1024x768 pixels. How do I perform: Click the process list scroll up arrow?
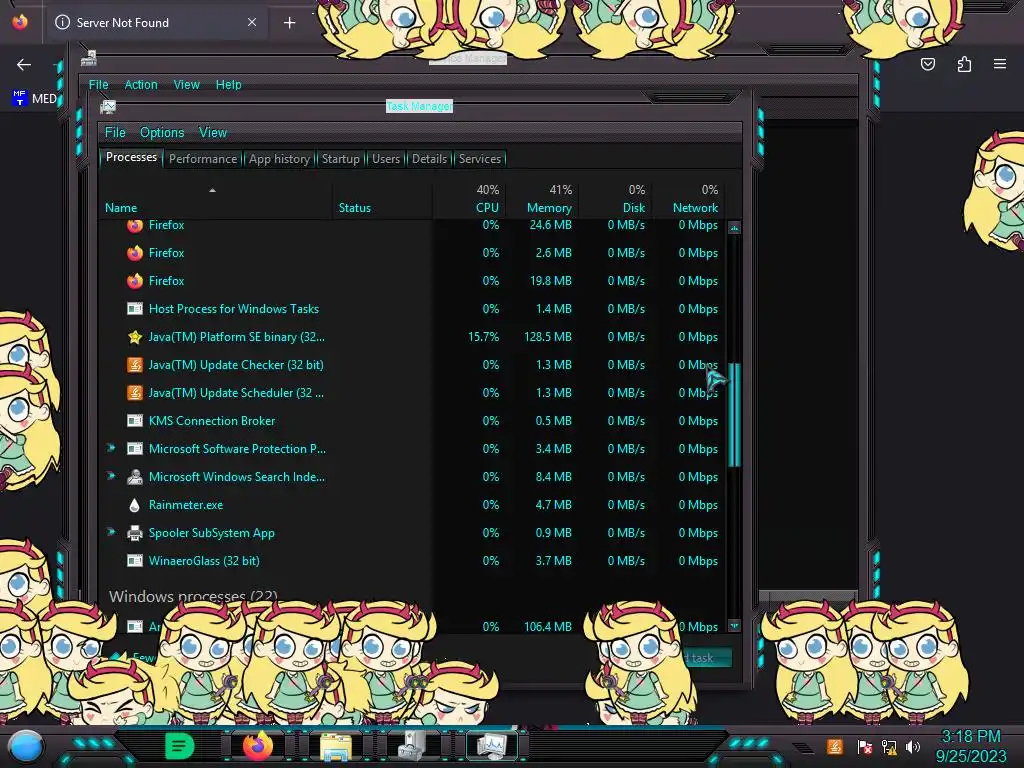734,228
